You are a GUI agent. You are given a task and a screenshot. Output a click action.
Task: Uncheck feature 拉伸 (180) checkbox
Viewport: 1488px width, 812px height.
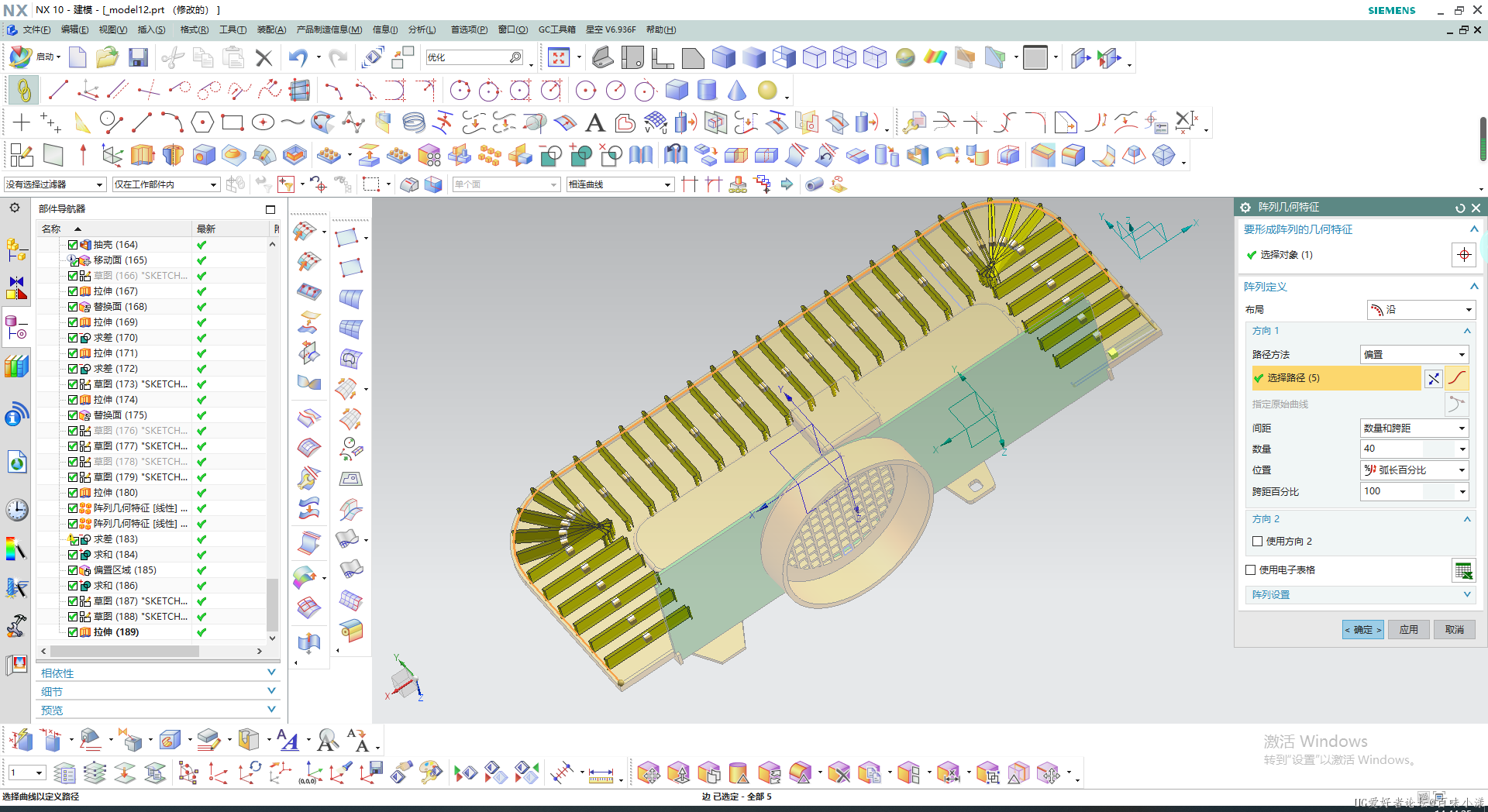pos(73,492)
